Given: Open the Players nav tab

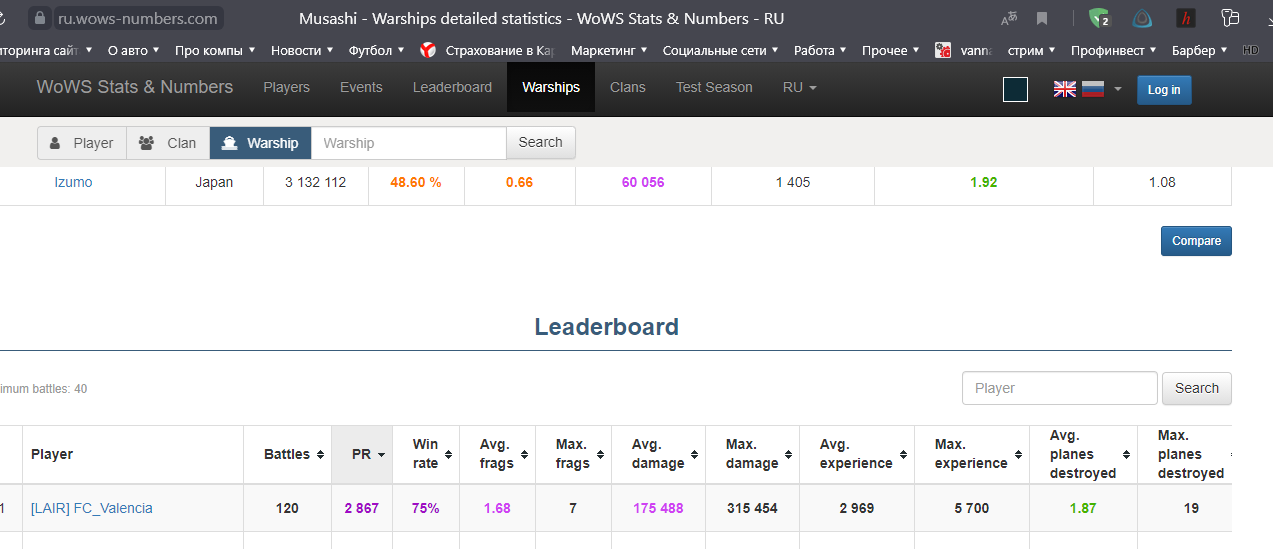Looking at the screenshot, I should pyautogui.click(x=286, y=87).
